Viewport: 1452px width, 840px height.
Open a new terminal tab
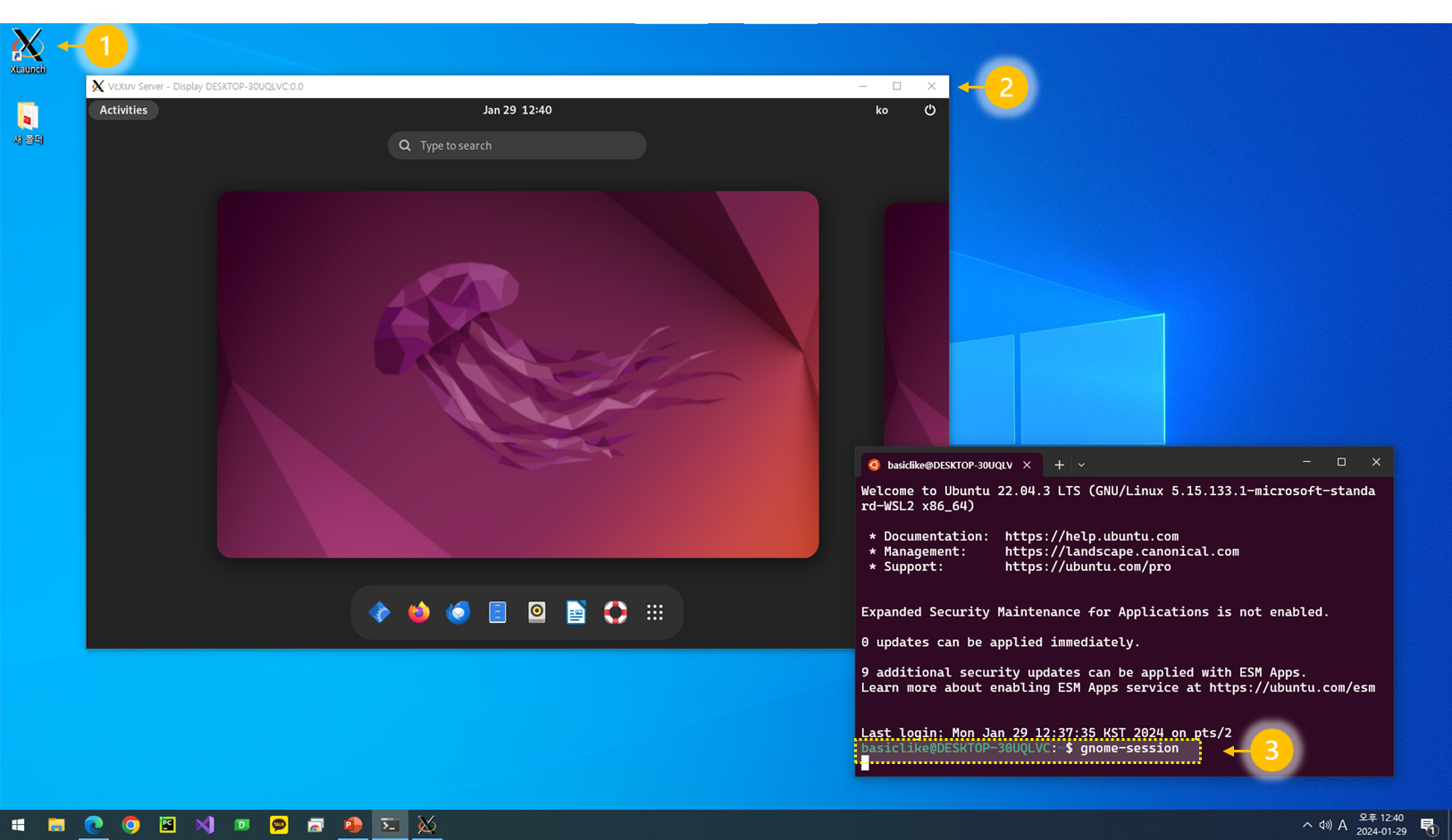[1059, 465]
